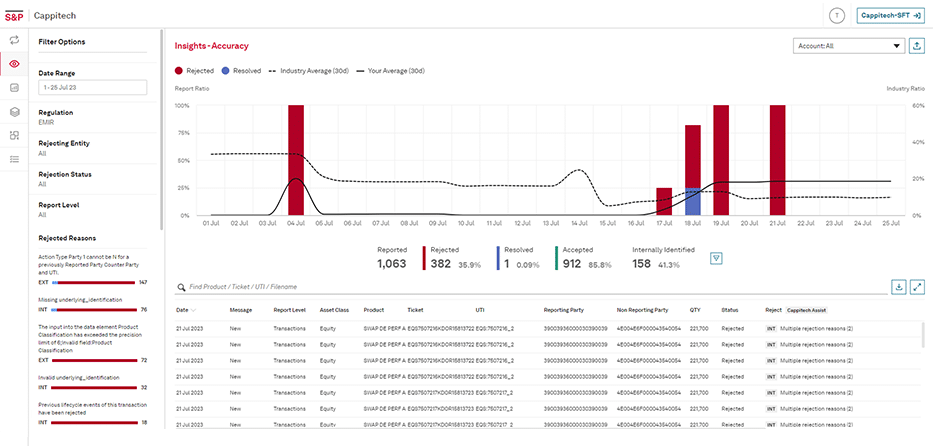Click the search magnifier icon
The height and width of the screenshot is (446, 933).
point(181,287)
